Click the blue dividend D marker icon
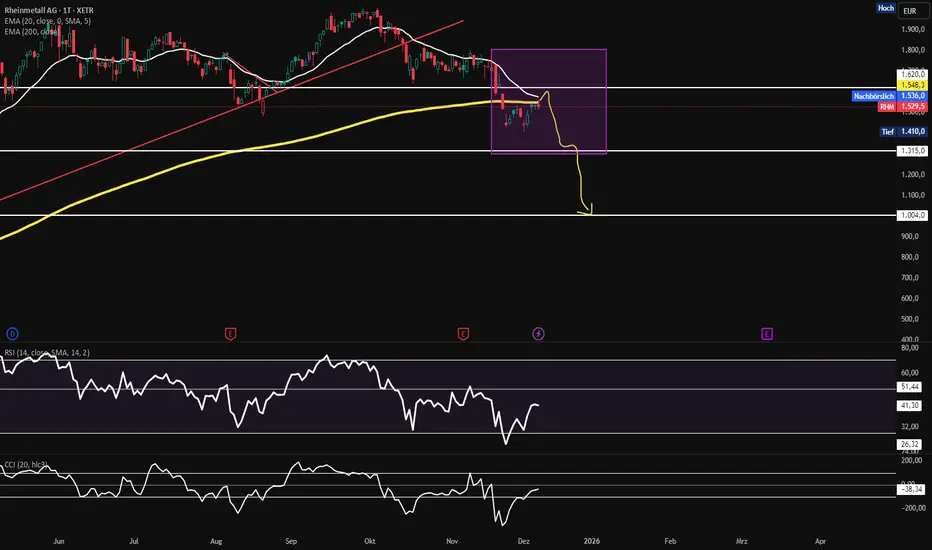The height and width of the screenshot is (550, 932). [x=12, y=334]
